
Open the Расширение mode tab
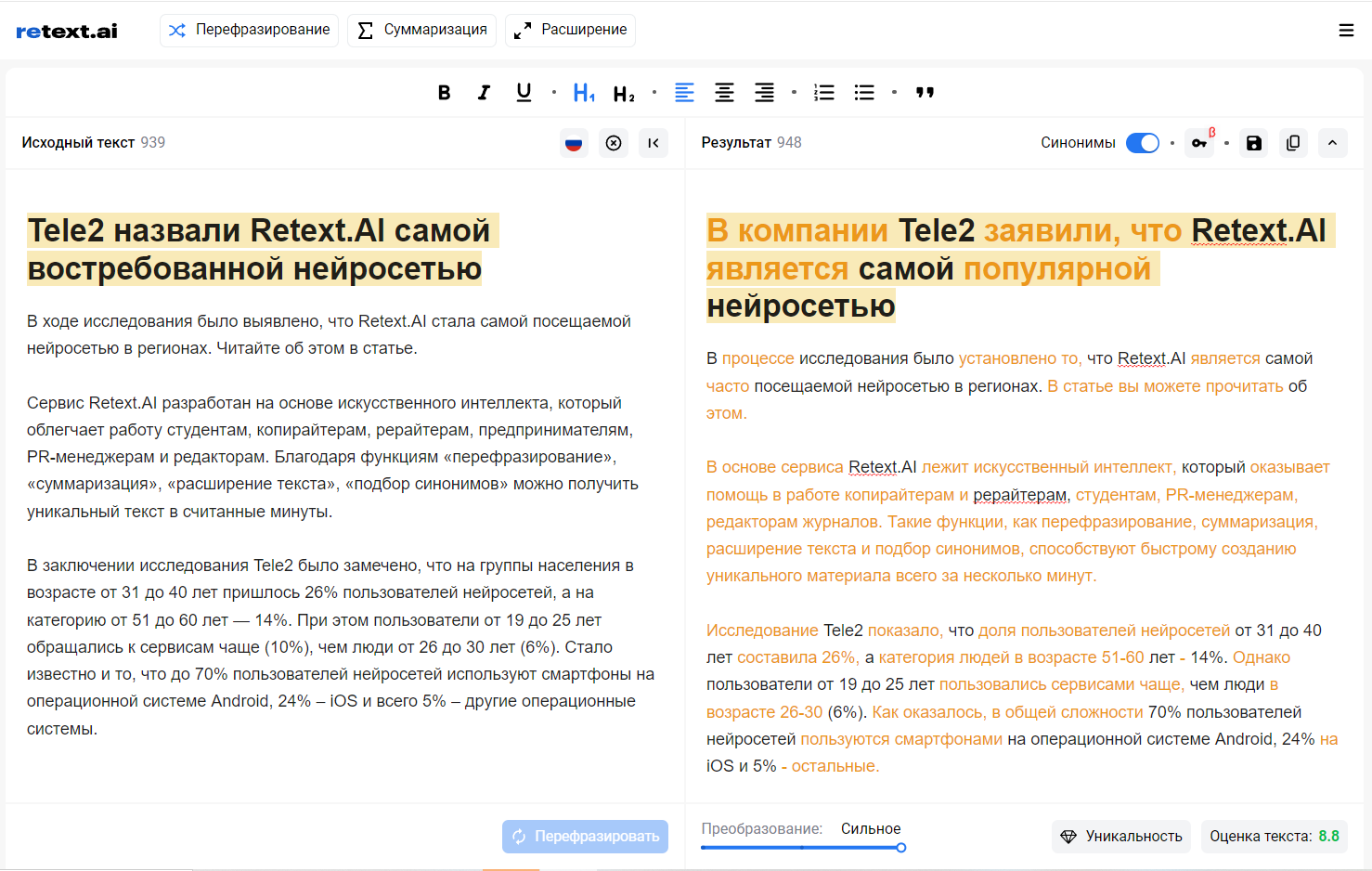click(571, 30)
